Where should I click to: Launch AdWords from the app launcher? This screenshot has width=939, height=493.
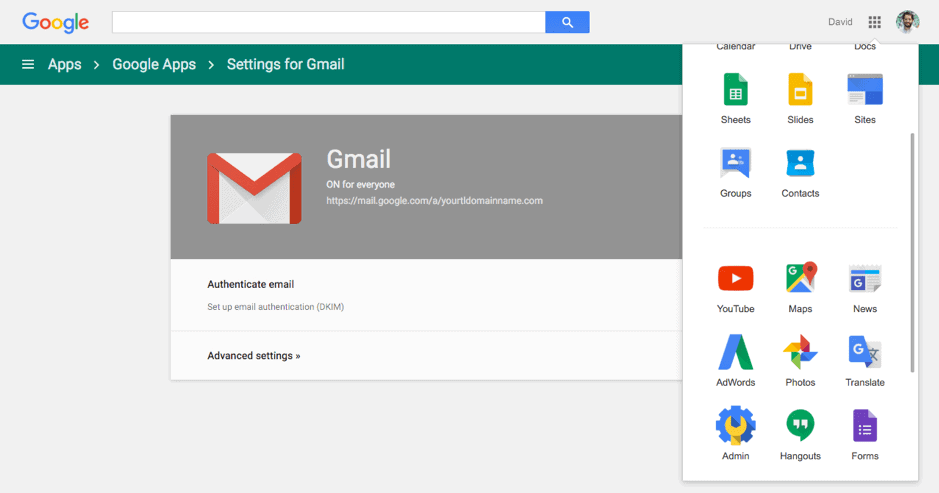tap(735, 353)
